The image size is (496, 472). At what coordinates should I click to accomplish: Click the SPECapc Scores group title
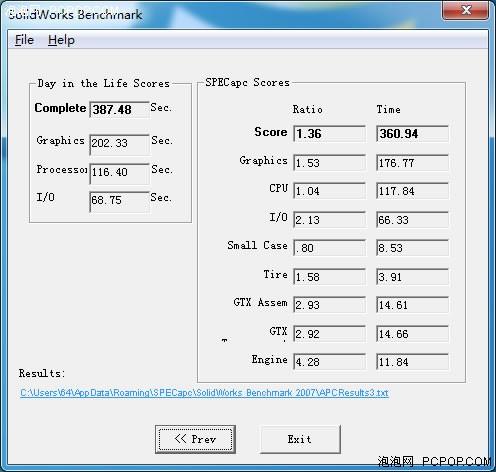point(247,82)
